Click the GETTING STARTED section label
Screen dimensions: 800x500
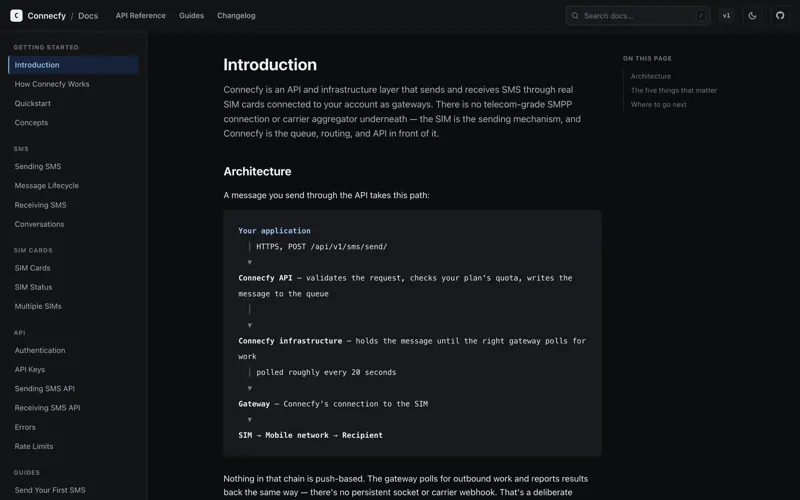[x=46, y=47]
